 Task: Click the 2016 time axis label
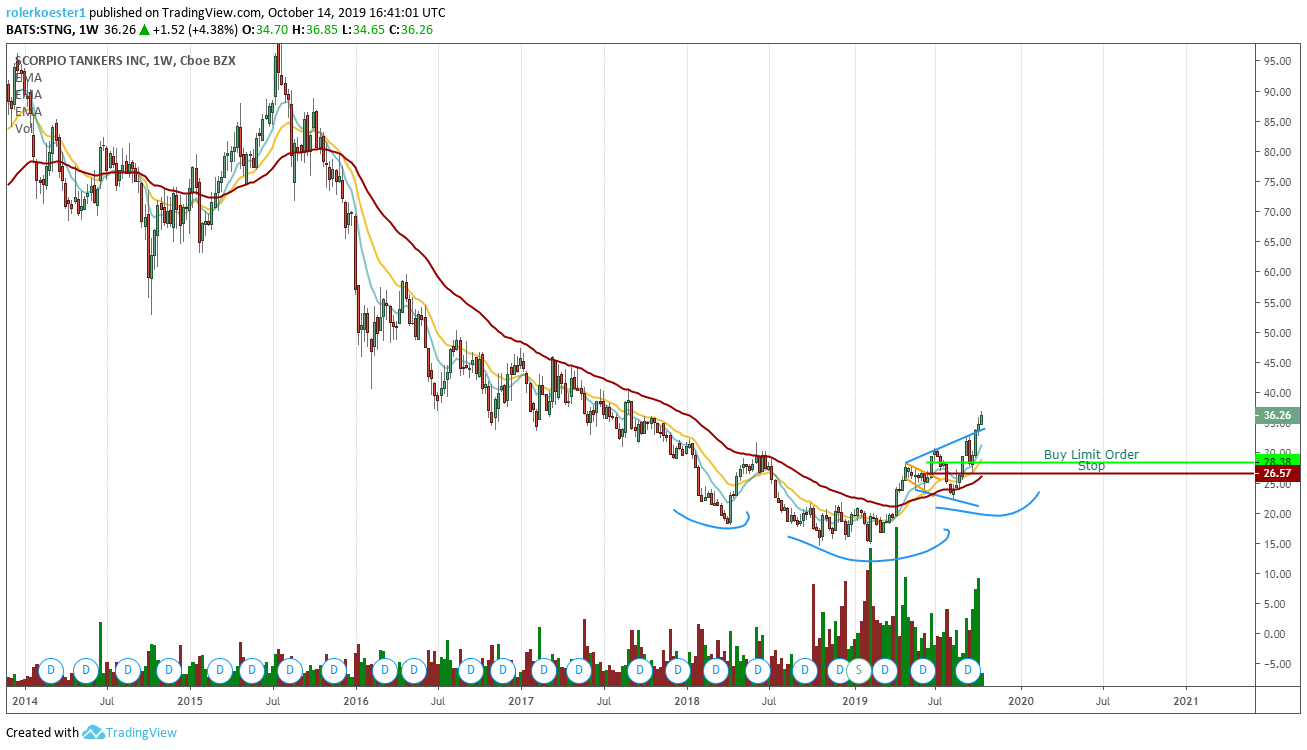[356, 703]
